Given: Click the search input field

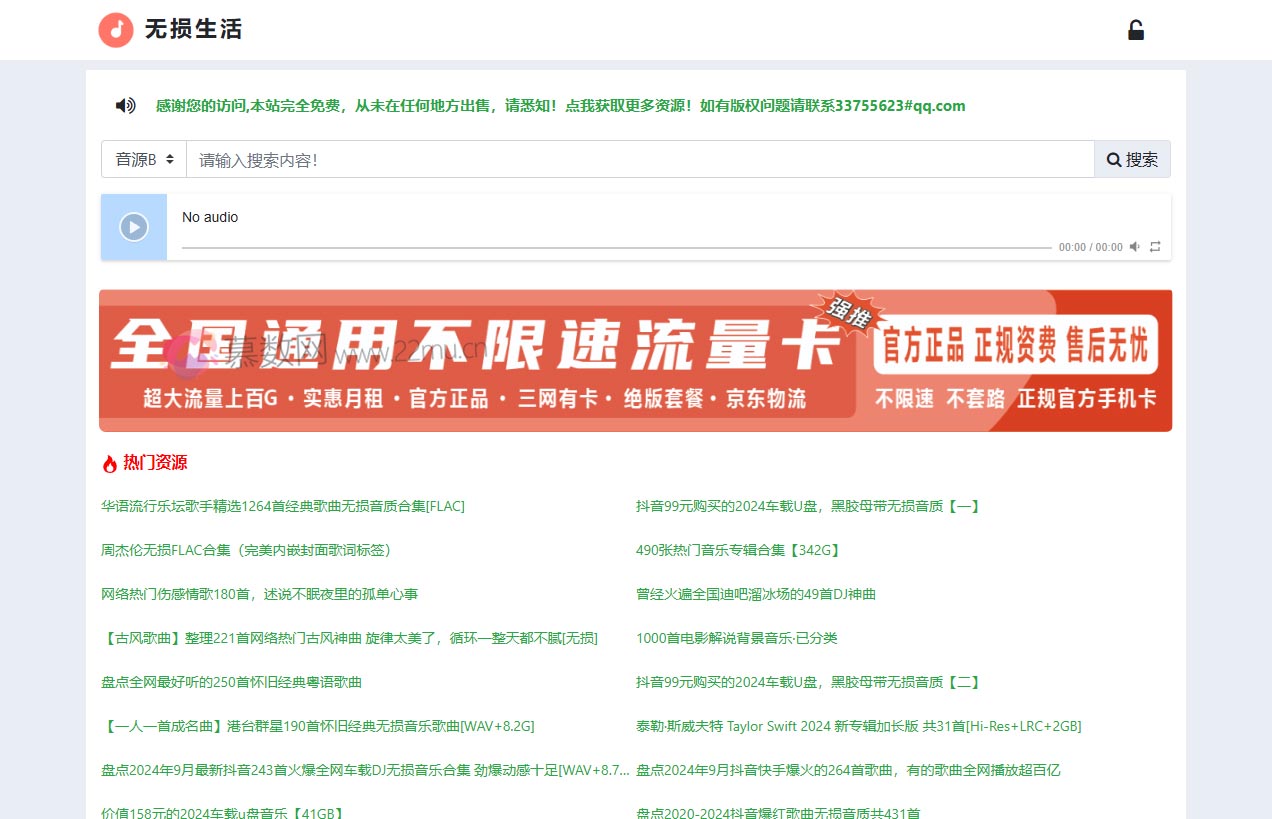Looking at the screenshot, I should click(640, 158).
